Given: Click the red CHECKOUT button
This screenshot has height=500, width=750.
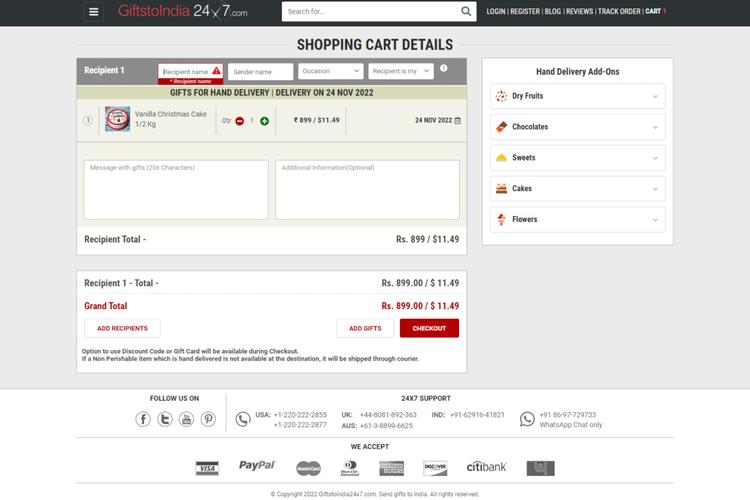Looking at the screenshot, I should coord(429,328).
